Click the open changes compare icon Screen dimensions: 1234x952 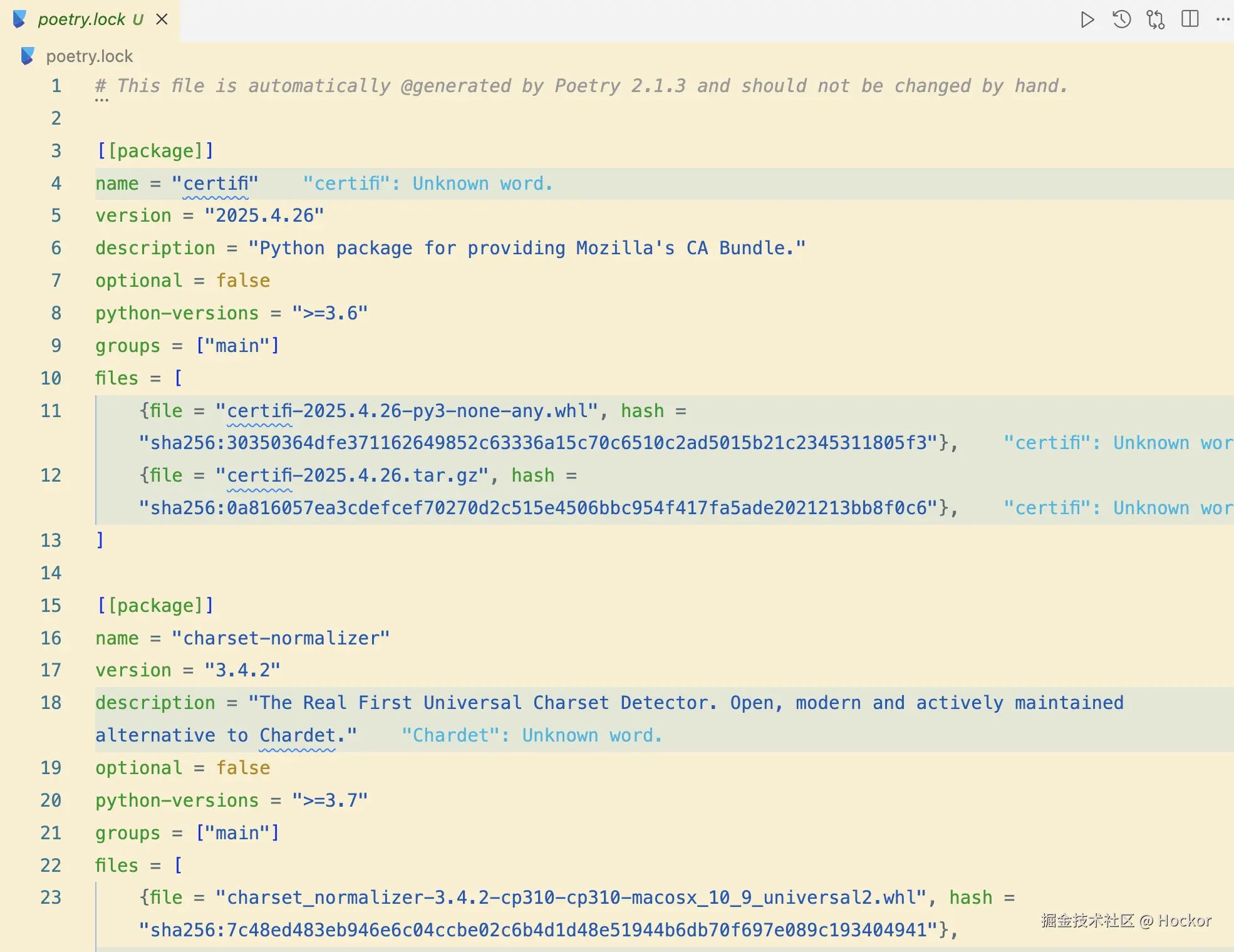[x=1156, y=19]
